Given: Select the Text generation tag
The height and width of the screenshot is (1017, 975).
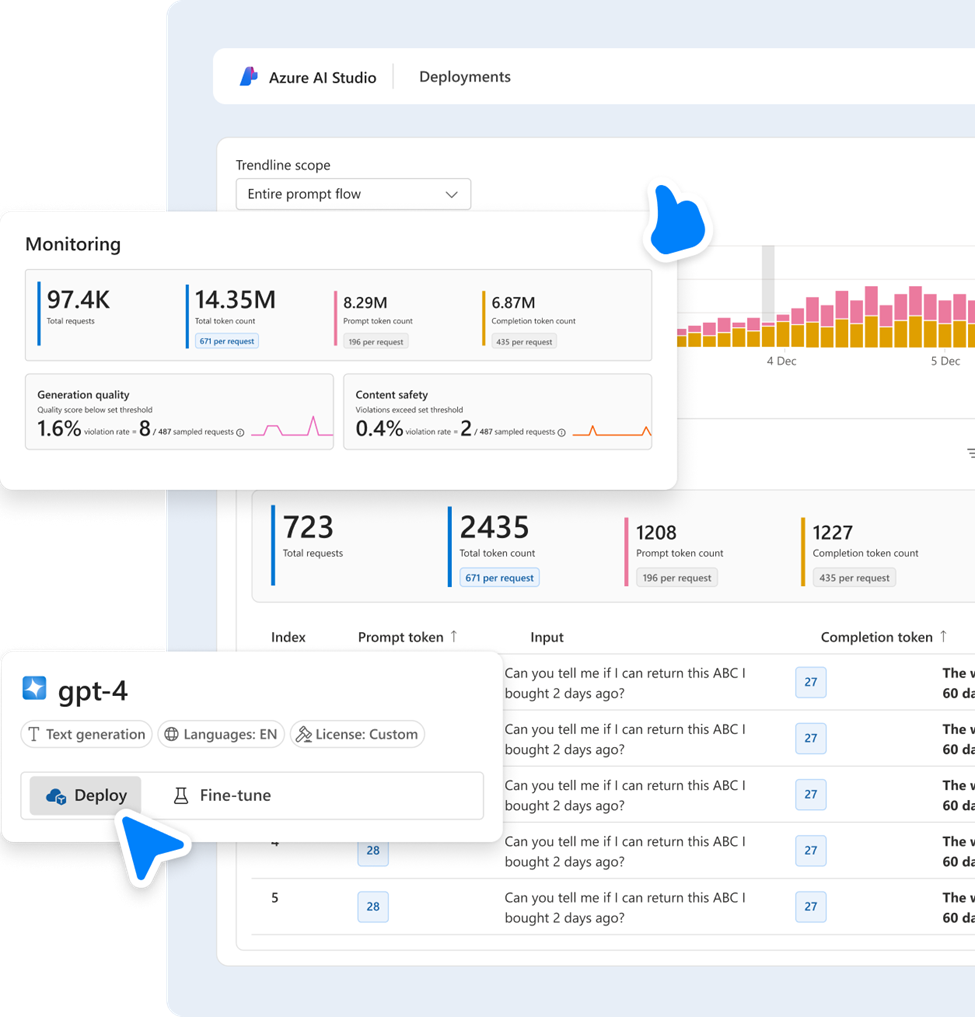Looking at the screenshot, I should pos(87,734).
